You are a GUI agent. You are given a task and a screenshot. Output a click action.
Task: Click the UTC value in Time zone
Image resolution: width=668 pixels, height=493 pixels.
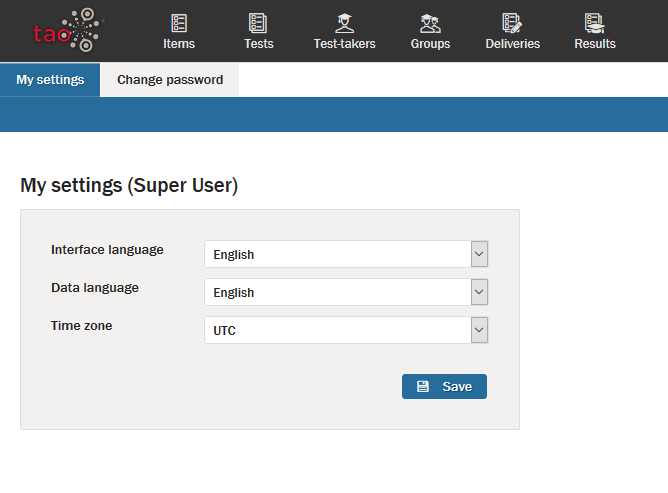(x=225, y=330)
